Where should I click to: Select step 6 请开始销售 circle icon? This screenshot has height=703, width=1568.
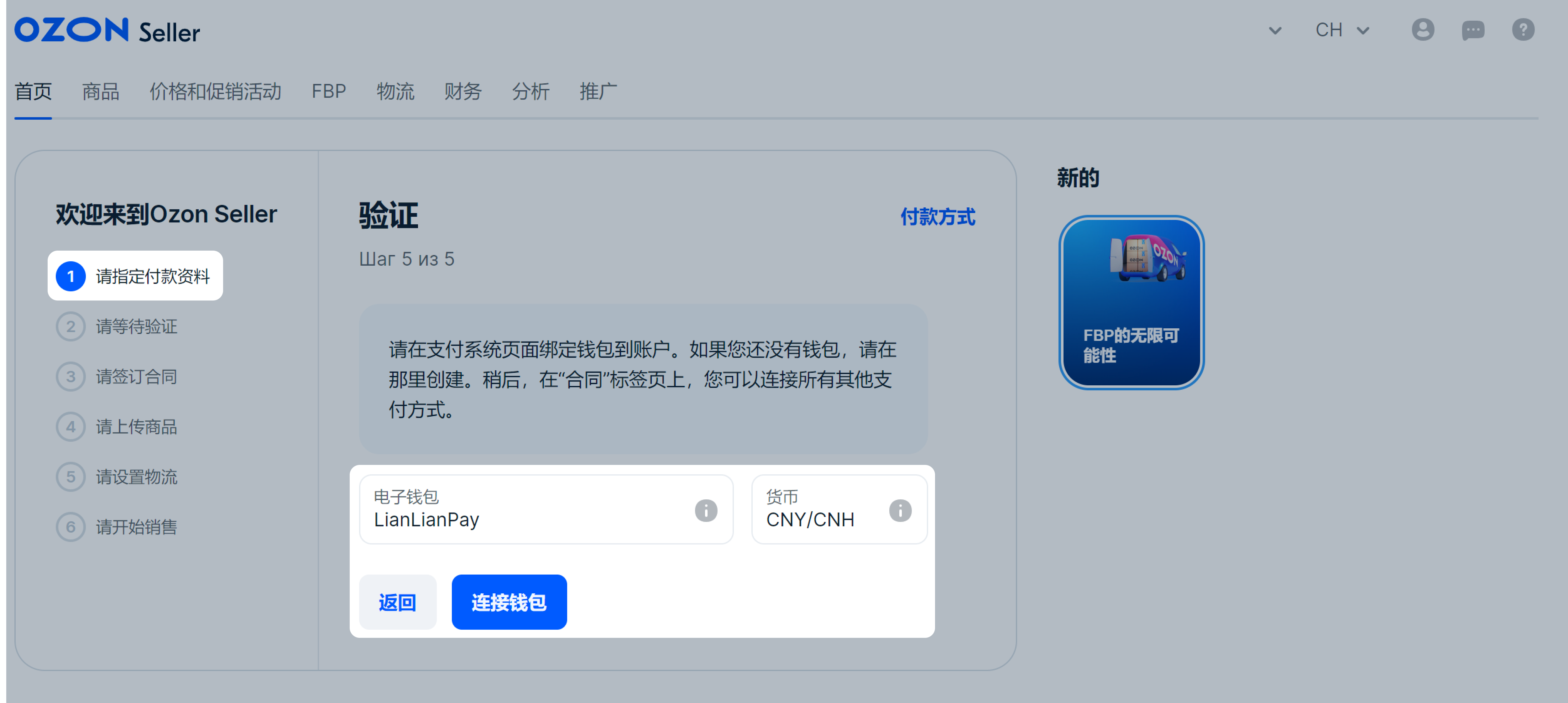click(71, 527)
